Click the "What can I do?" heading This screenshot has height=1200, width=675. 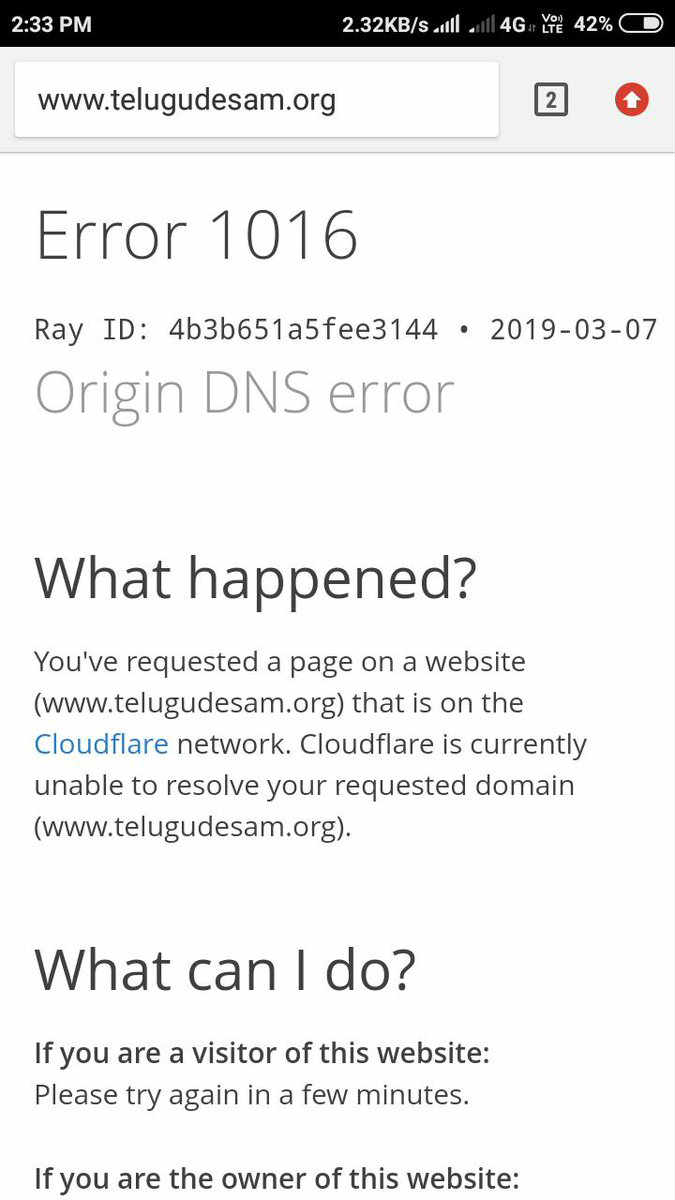point(224,968)
